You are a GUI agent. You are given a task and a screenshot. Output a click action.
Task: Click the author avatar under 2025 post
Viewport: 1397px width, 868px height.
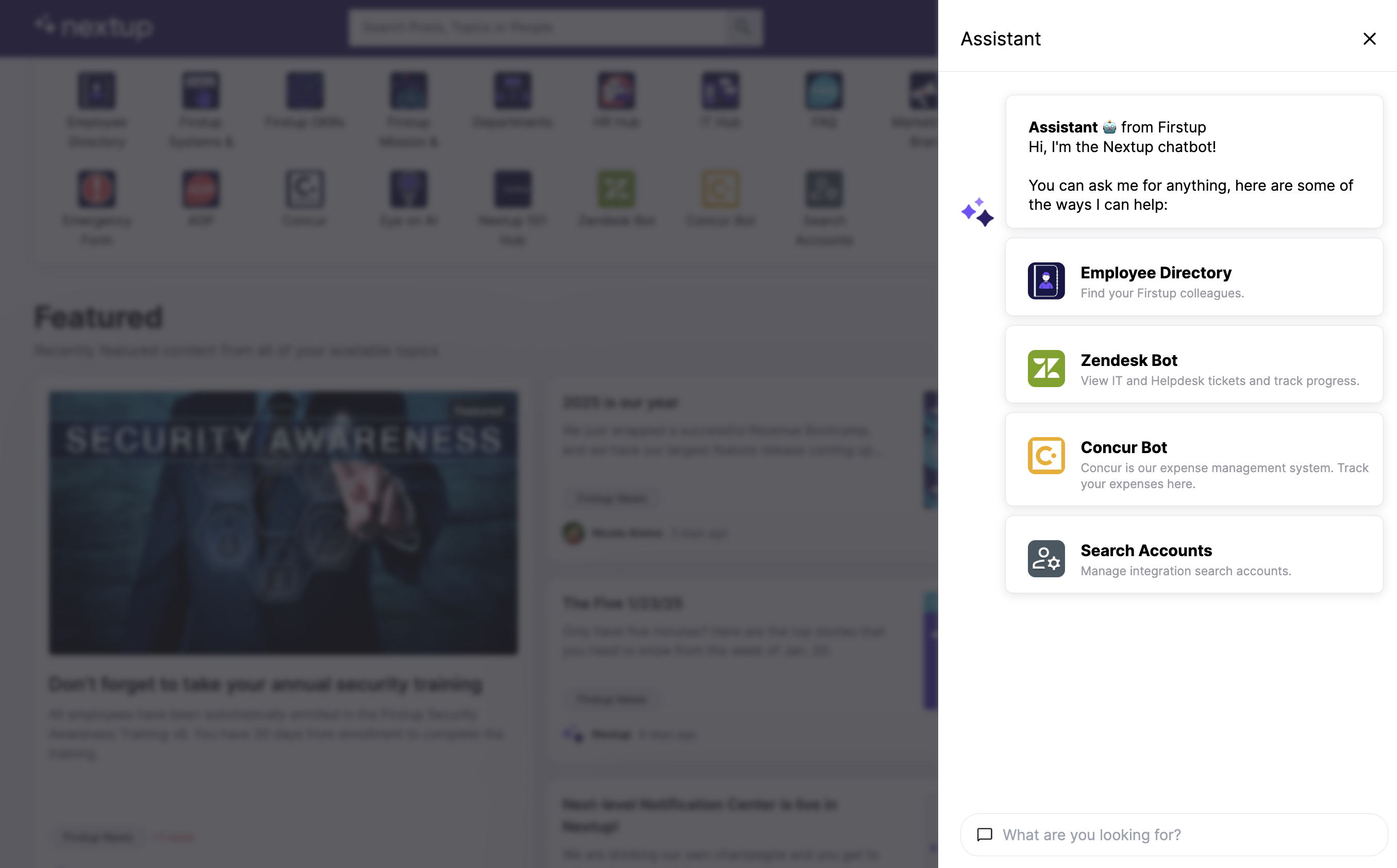[573, 533]
